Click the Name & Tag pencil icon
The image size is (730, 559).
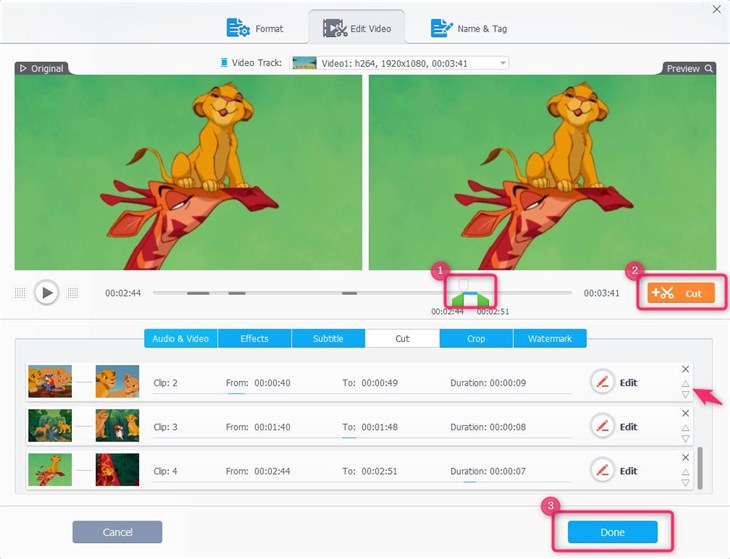441,28
